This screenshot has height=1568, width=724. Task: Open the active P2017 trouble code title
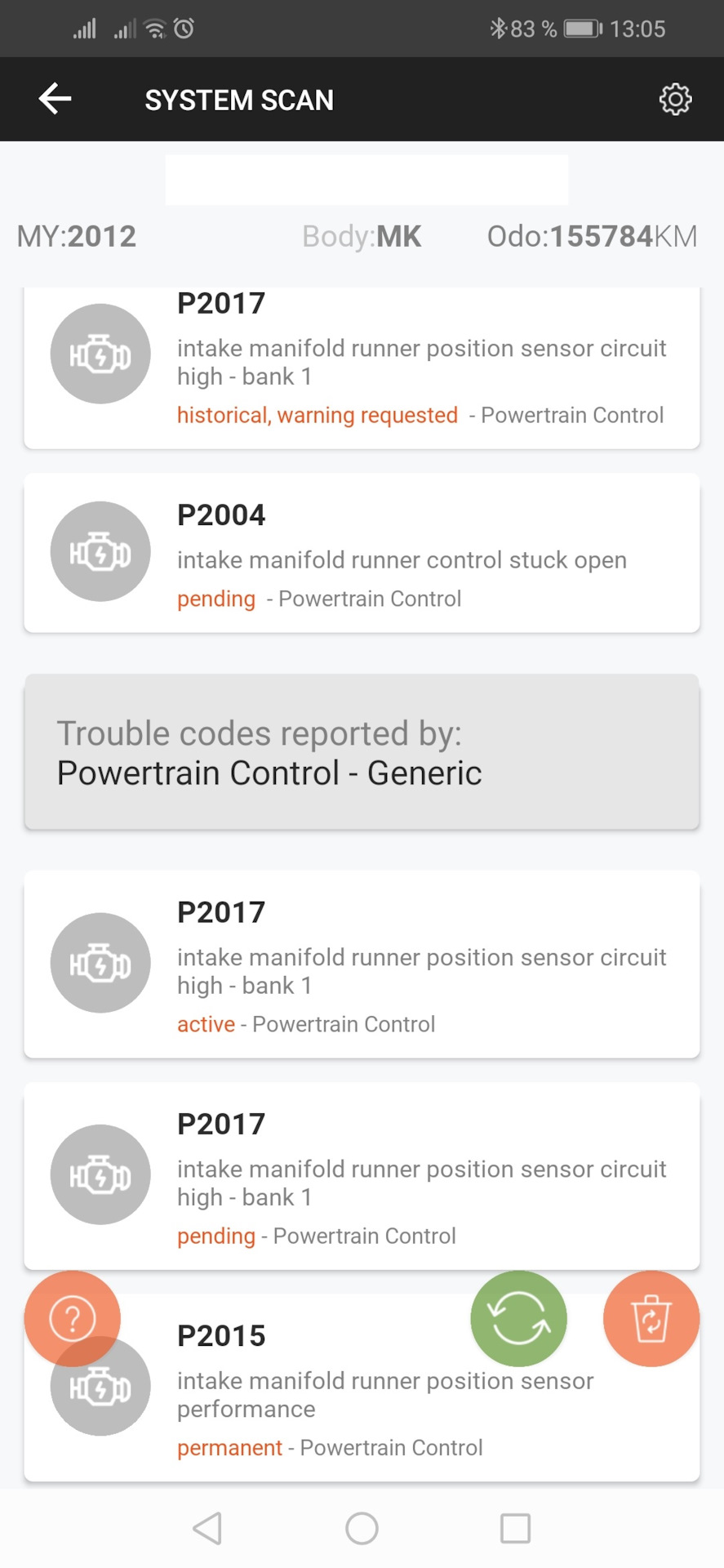click(221, 912)
